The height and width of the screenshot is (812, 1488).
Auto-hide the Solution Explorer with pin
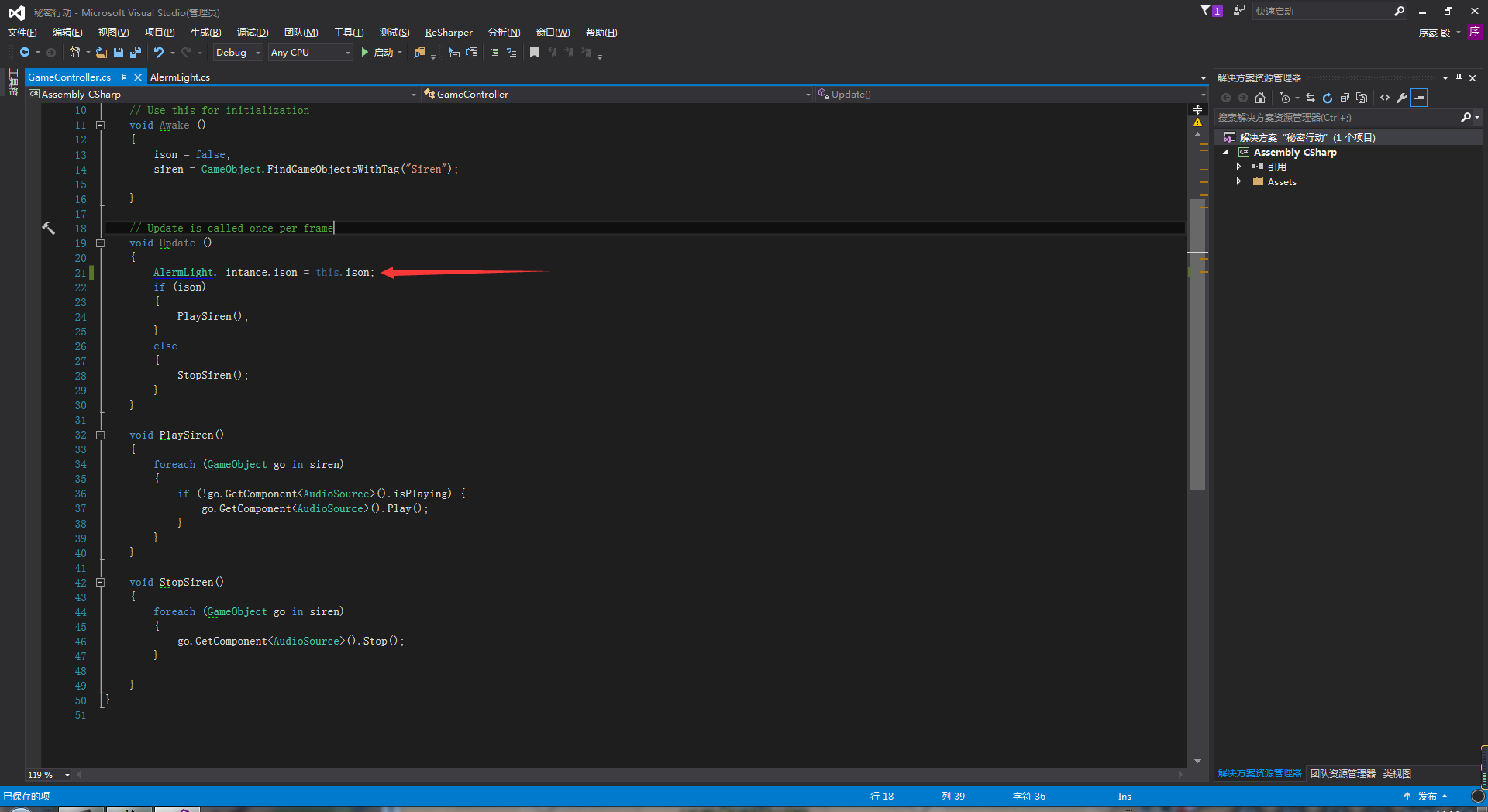(x=1459, y=77)
